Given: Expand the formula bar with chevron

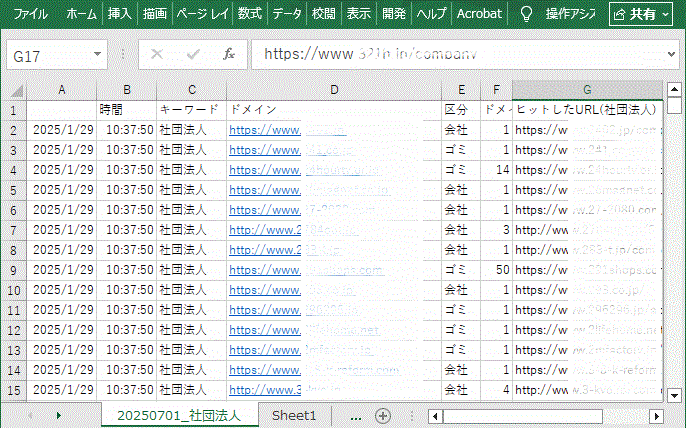Looking at the screenshot, I should tap(671, 54).
